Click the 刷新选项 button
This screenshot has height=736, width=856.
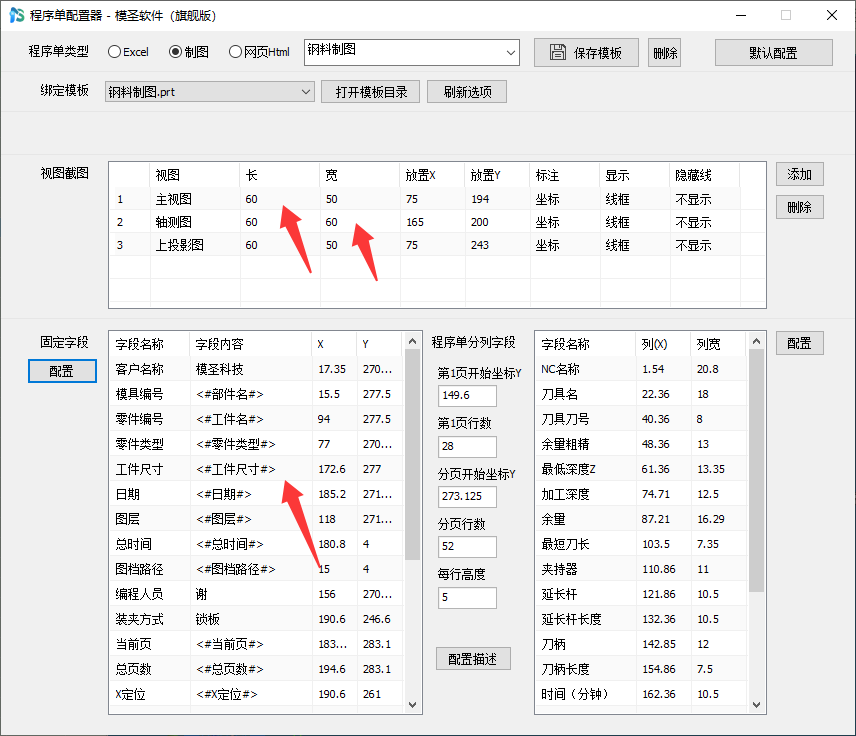point(467,92)
